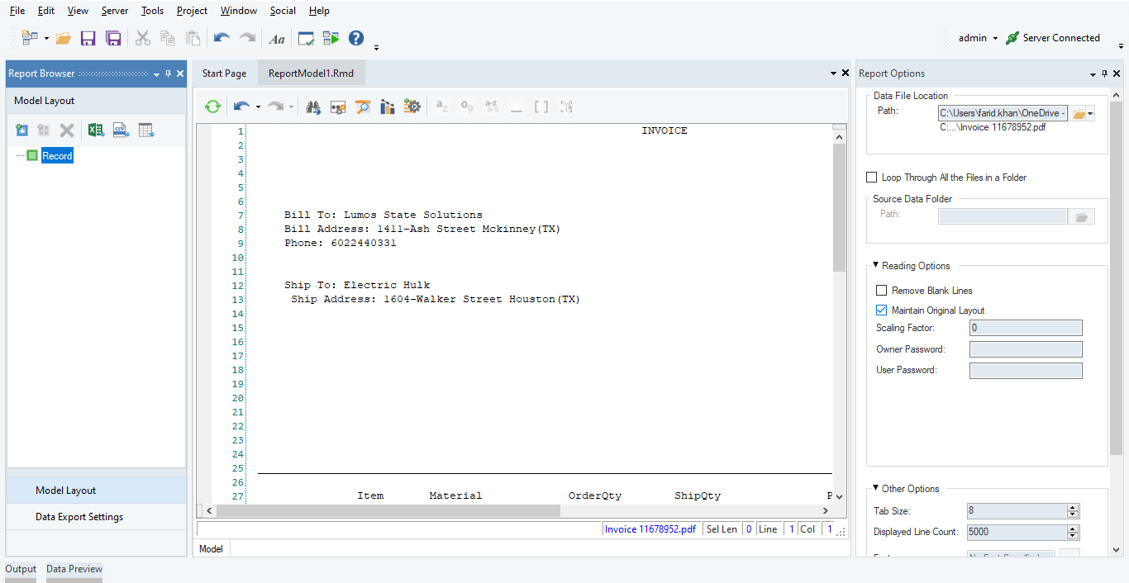Open the Help question mark icon
This screenshot has width=1129, height=583.
(356, 38)
